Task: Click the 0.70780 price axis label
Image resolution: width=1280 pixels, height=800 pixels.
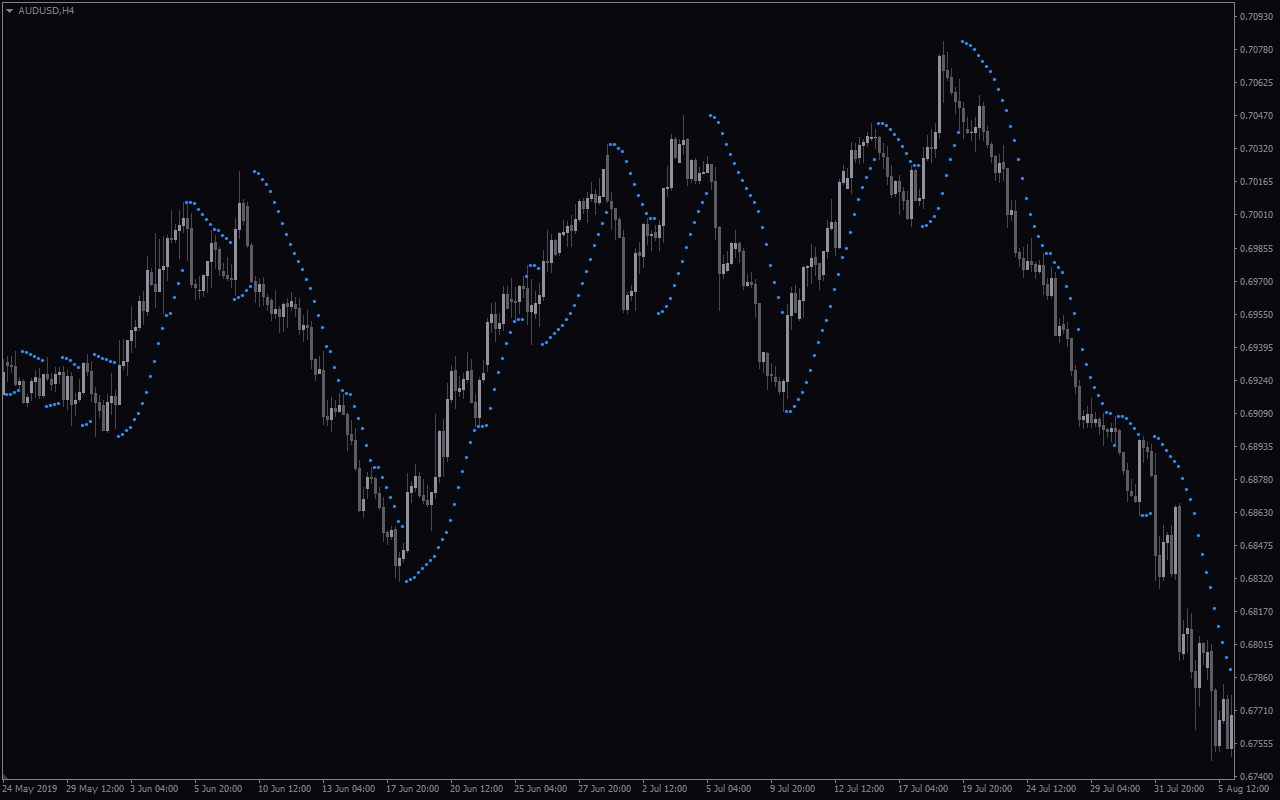Action: coord(1256,49)
